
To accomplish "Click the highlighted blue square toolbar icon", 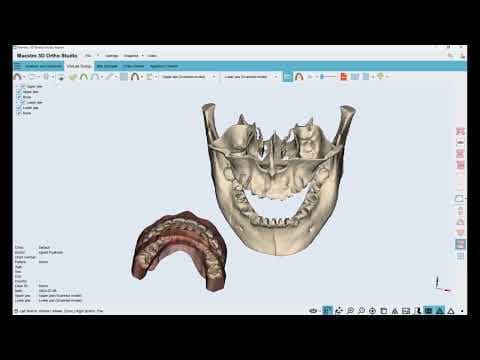I will 287,77.
